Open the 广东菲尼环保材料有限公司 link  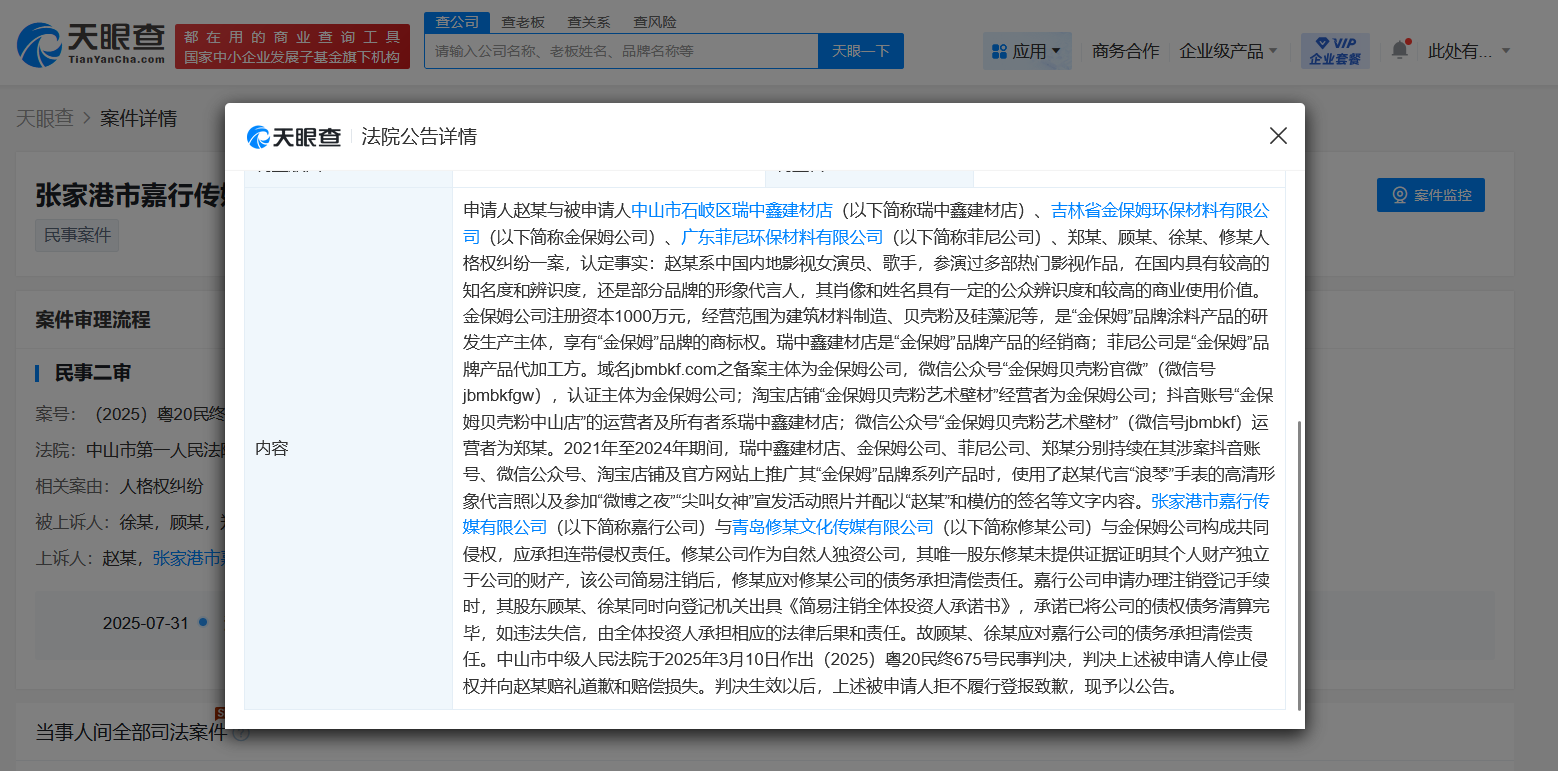(782, 237)
